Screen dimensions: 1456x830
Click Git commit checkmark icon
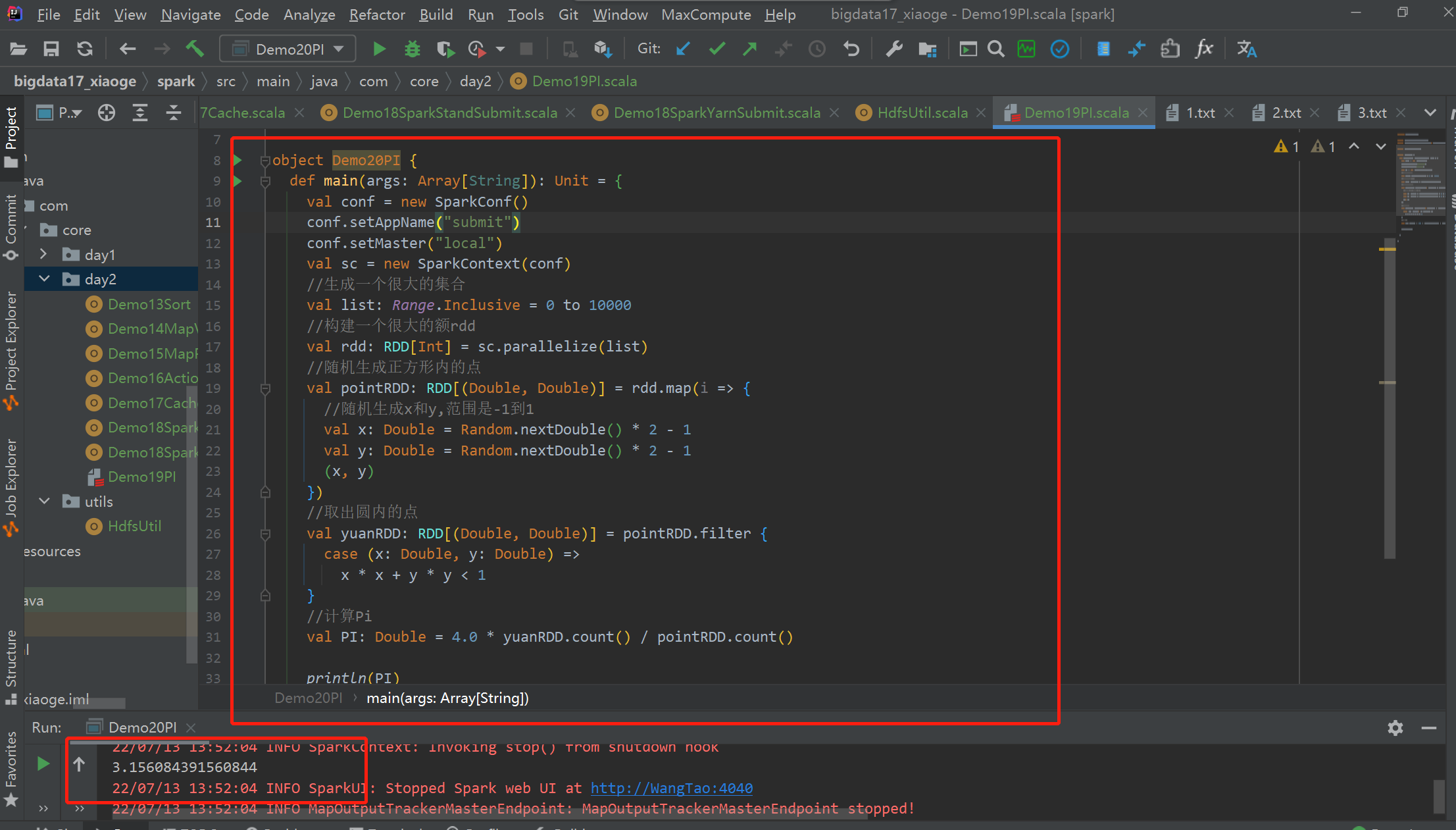pos(717,49)
